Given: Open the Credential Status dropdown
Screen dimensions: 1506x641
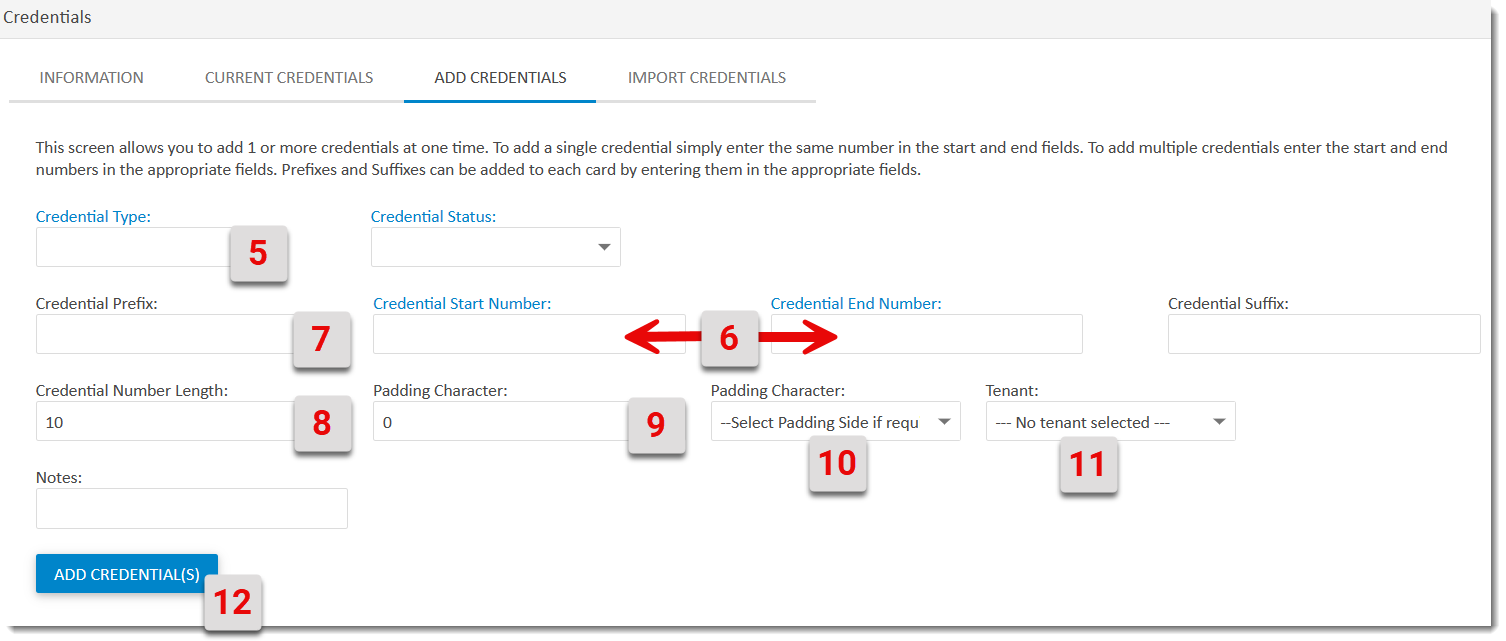Looking at the screenshot, I should click(x=495, y=247).
